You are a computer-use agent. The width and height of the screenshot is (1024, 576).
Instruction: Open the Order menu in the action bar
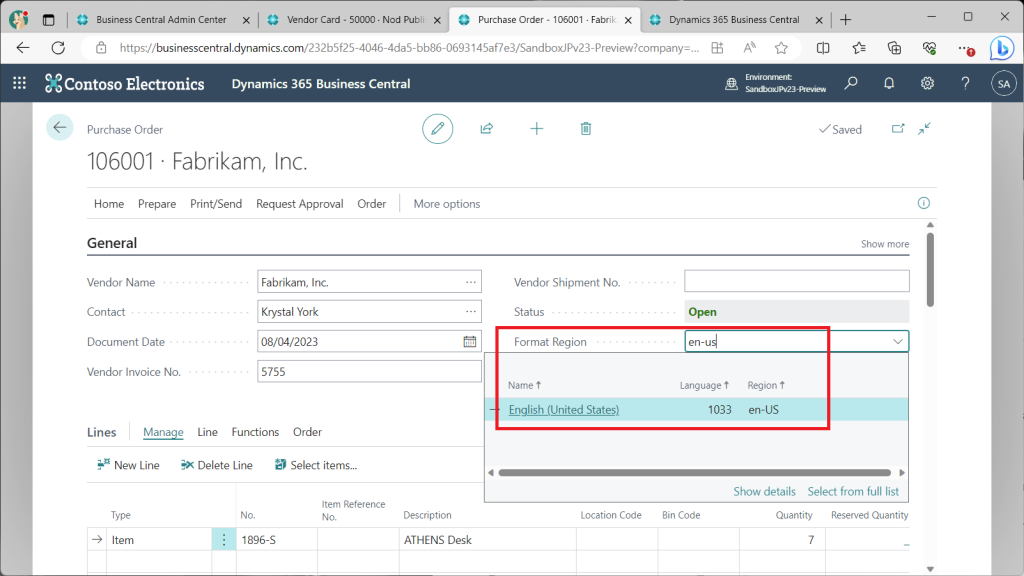pyautogui.click(x=372, y=204)
